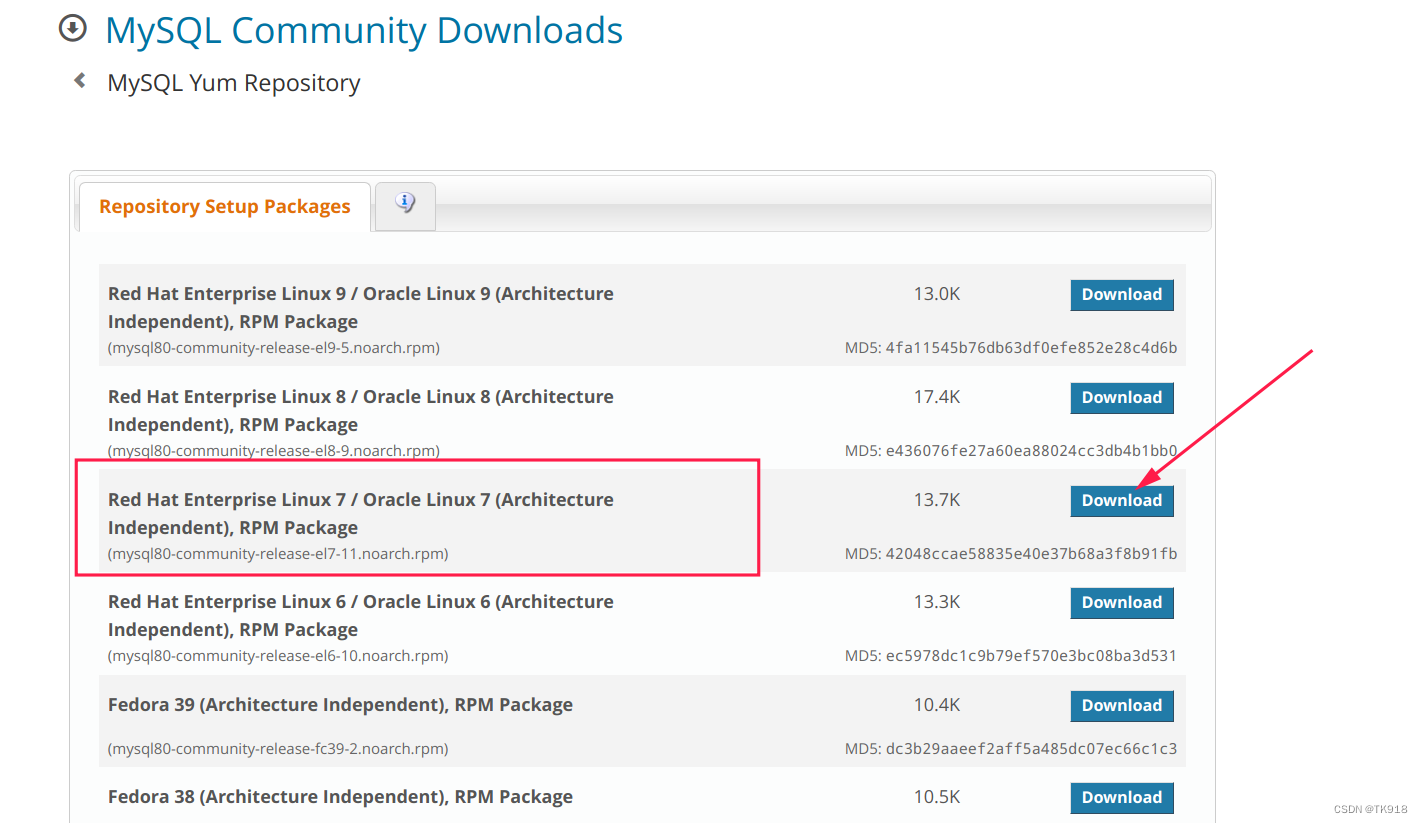Select the Repository Setup Packages tab

click(225, 207)
